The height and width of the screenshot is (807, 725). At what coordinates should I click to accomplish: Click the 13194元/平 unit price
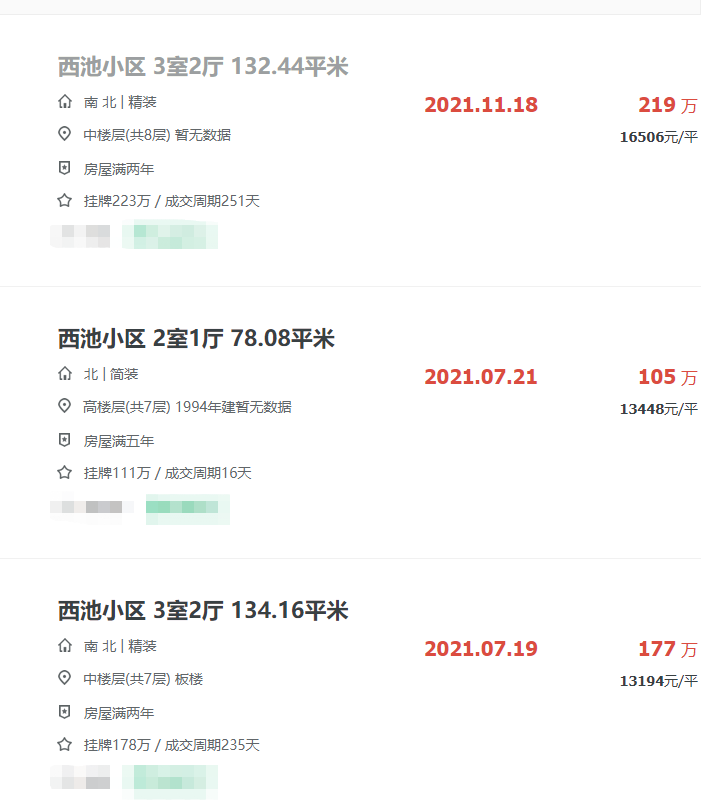[x=659, y=681]
